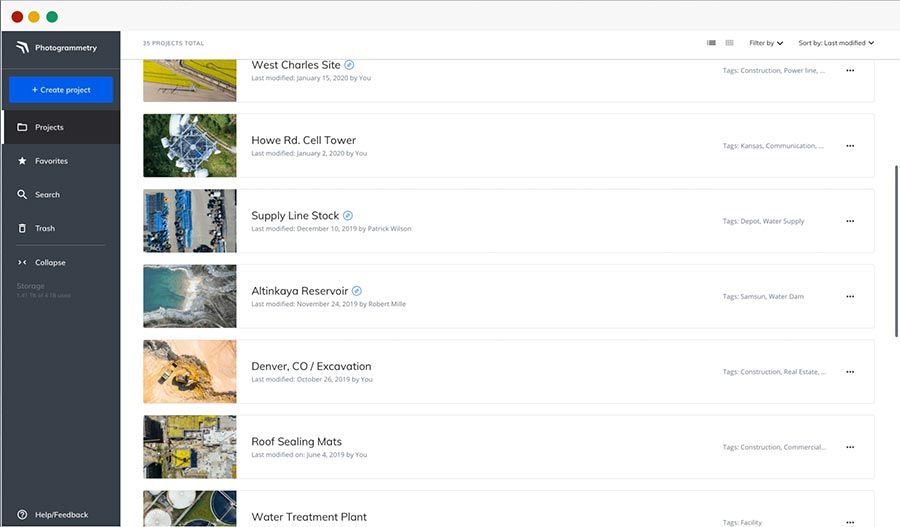Image resolution: width=900 pixels, height=527 pixels.
Task: Select Collapse in the sidebar
Action: point(61,262)
